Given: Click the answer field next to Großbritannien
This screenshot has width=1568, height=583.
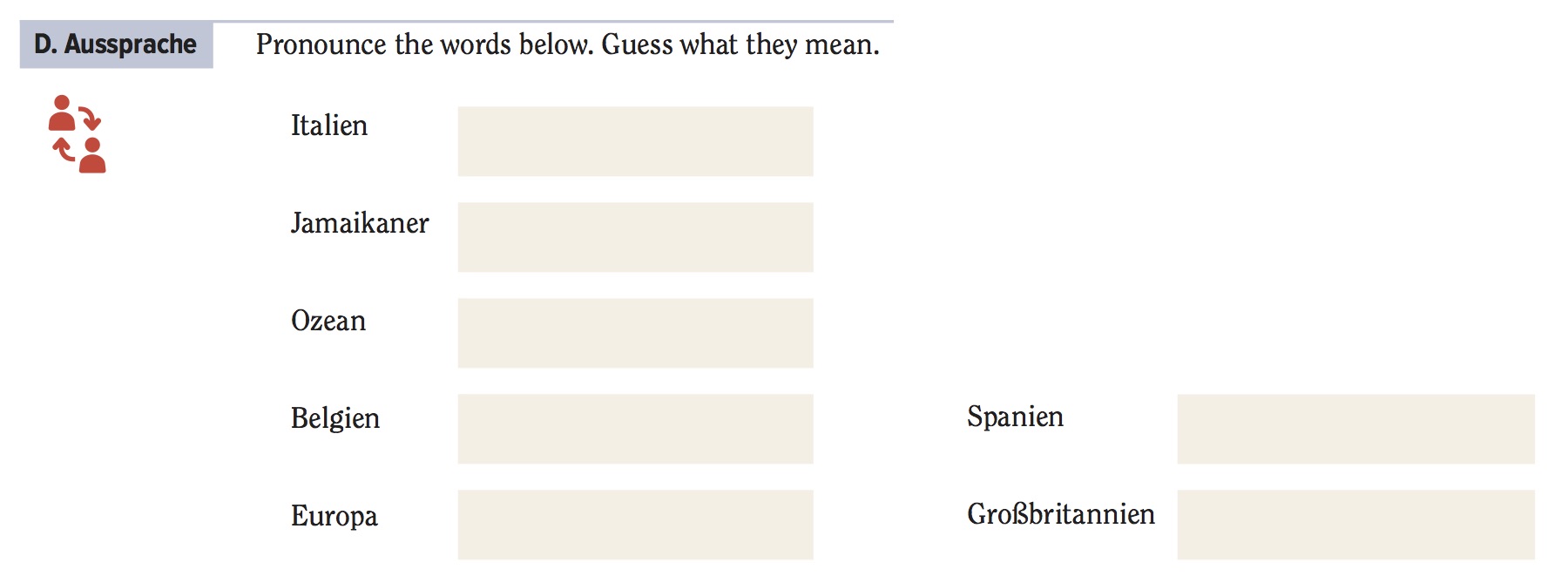Looking at the screenshot, I should point(1355,525).
